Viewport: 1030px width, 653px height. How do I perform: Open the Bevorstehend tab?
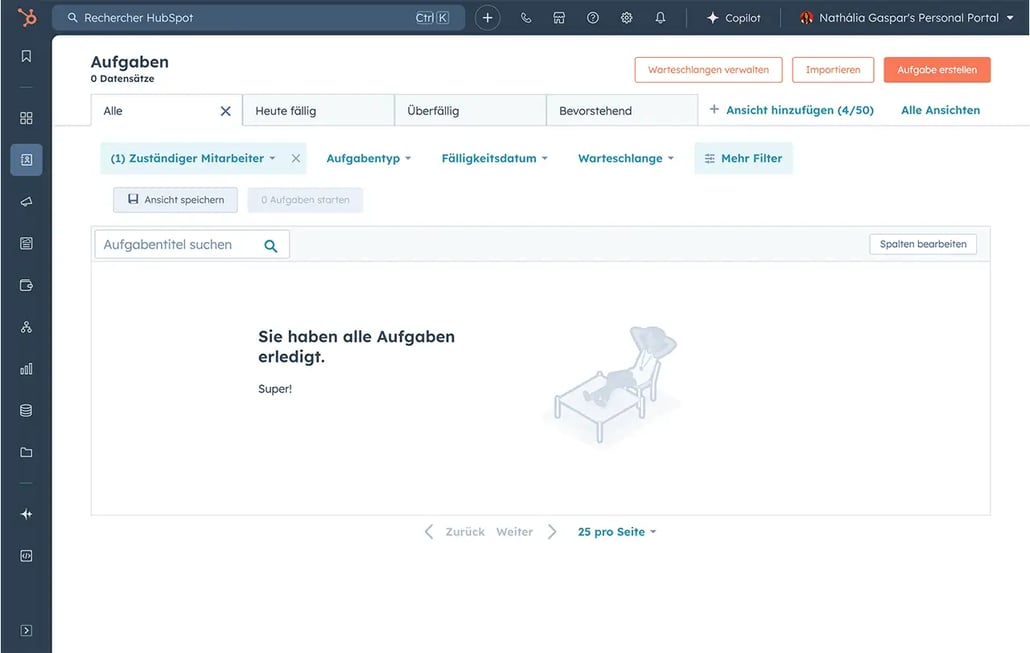[594, 110]
